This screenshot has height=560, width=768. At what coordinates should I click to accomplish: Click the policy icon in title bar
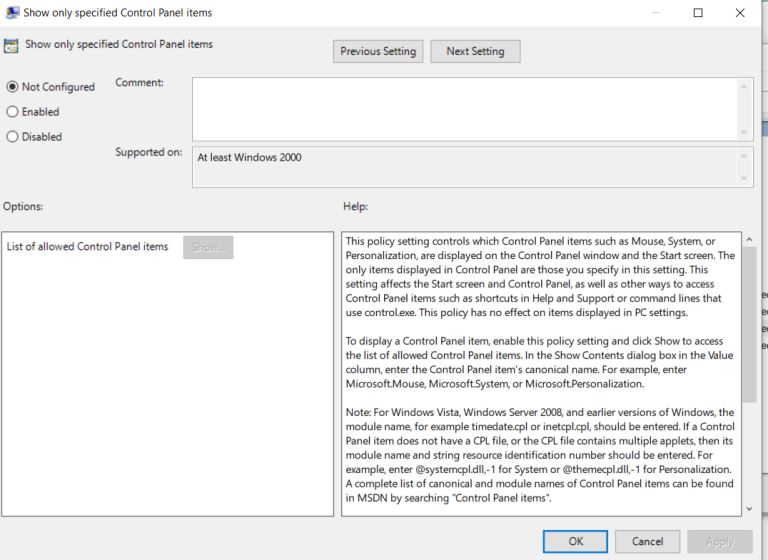[12, 12]
